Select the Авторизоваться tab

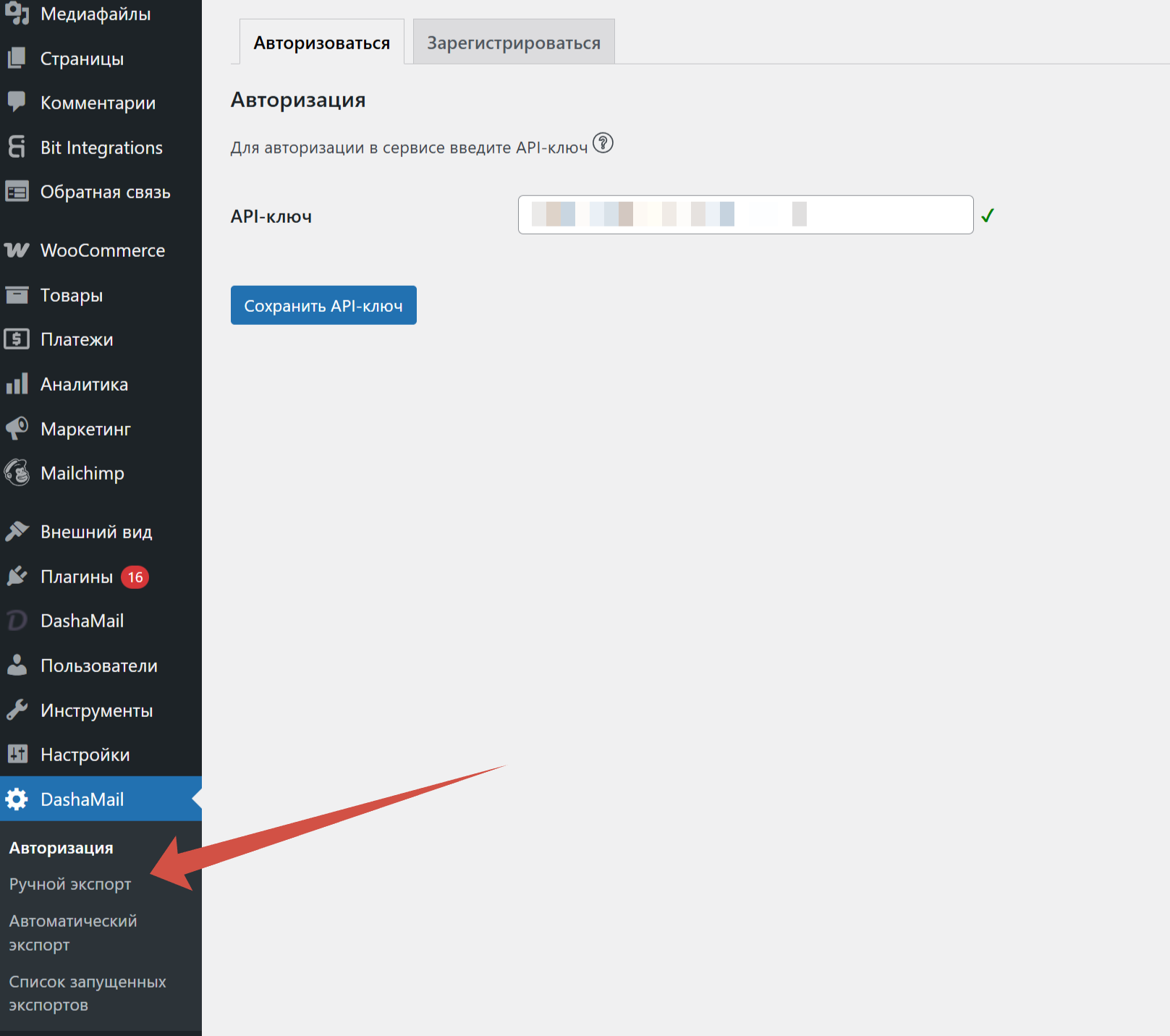tap(321, 43)
